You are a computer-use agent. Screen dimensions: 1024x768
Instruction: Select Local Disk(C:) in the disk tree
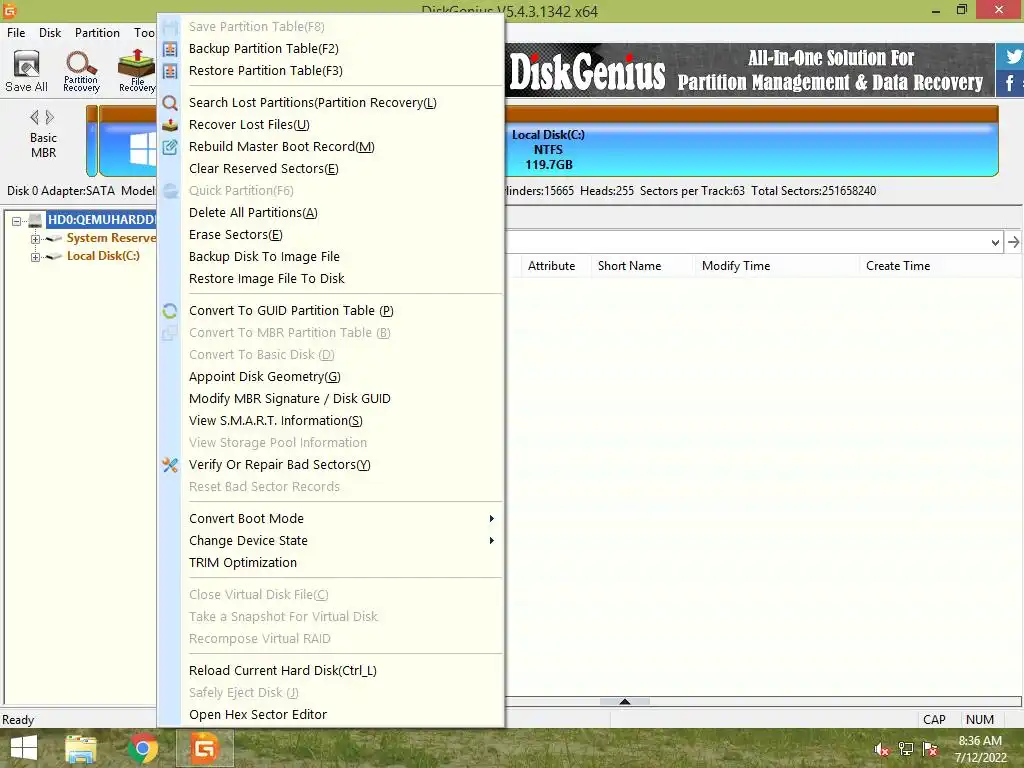pyautogui.click(x=103, y=256)
